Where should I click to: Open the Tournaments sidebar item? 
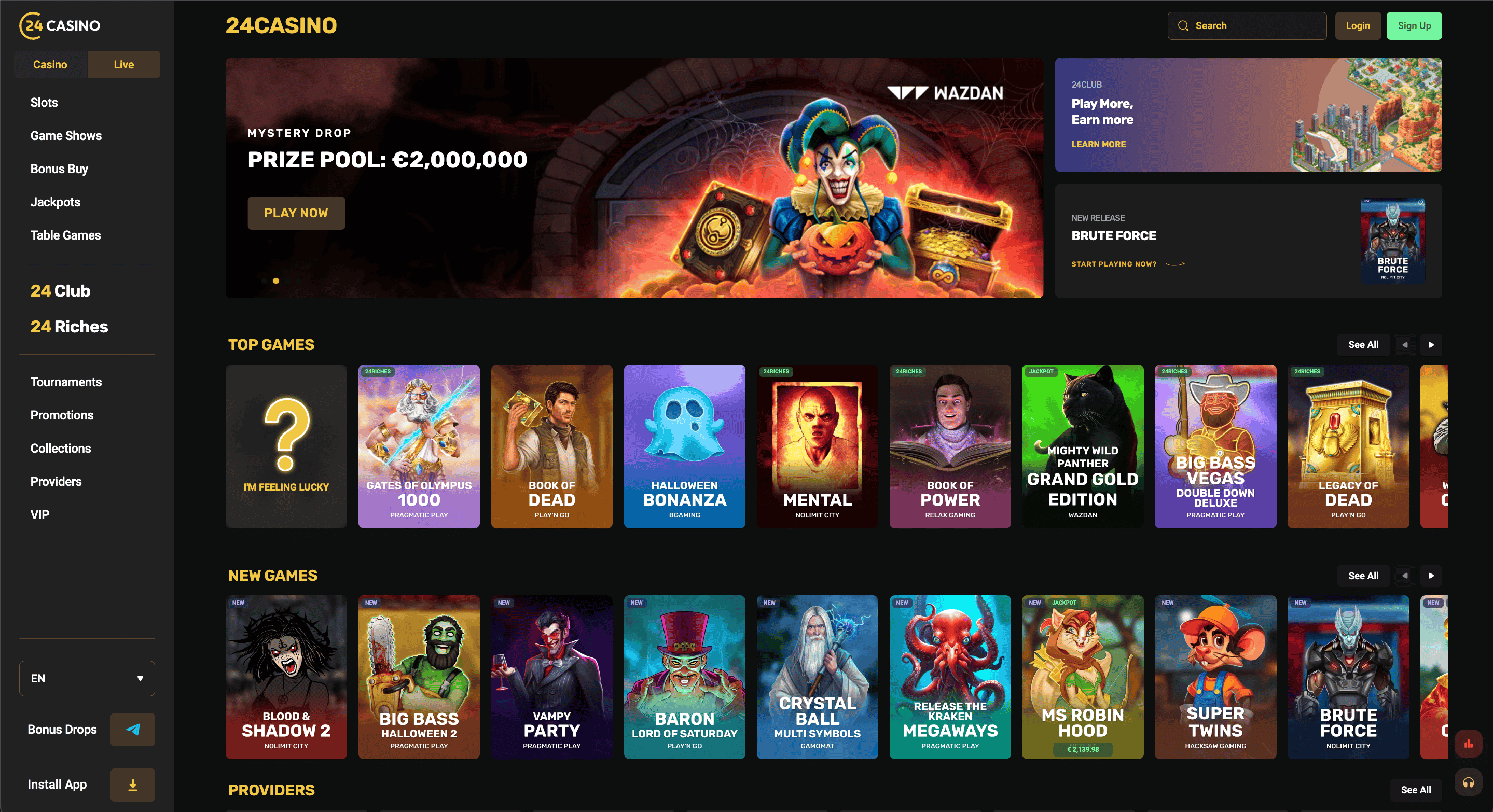pos(66,382)
